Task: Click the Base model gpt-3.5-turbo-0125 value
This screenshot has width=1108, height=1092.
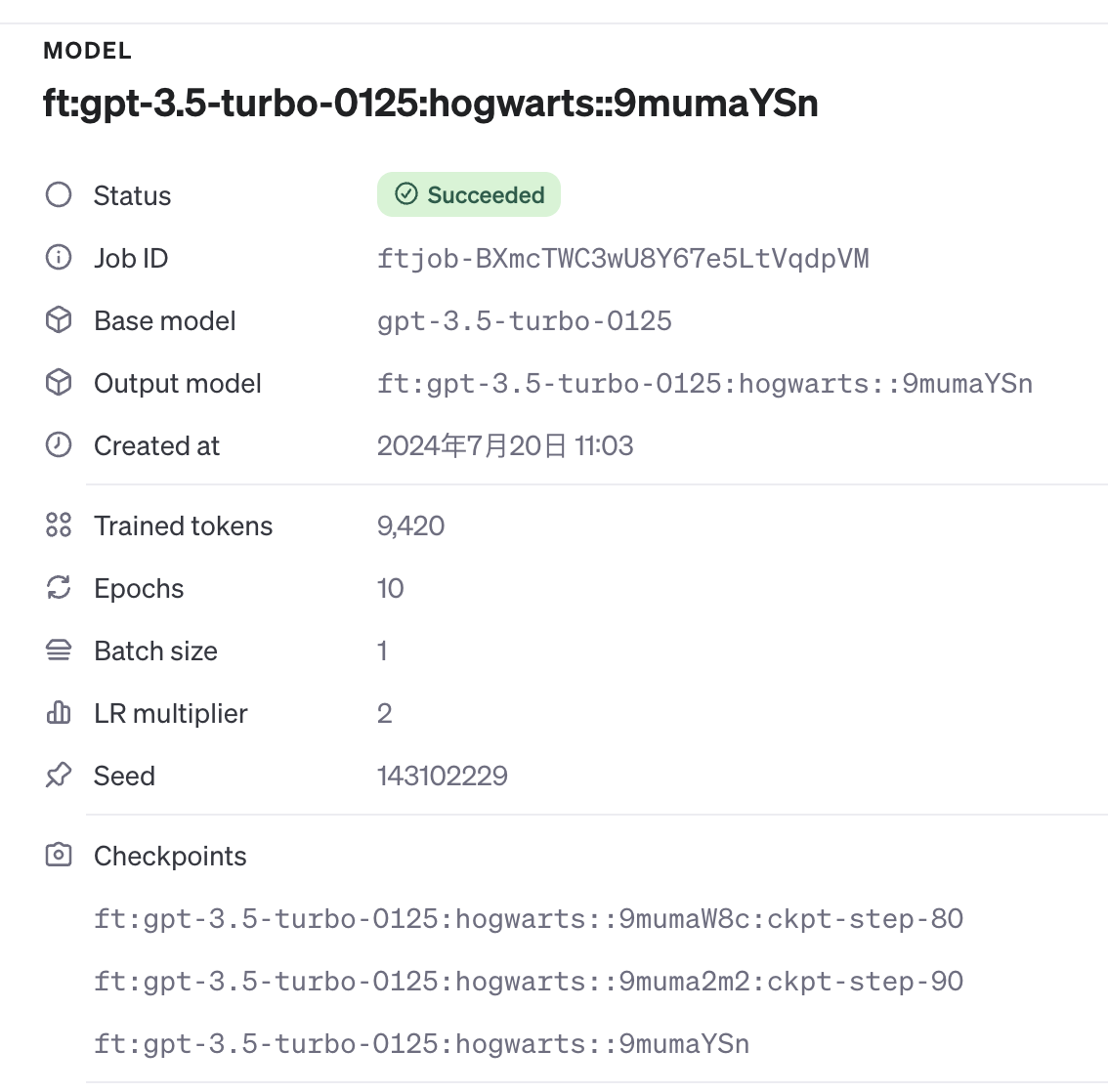Action: click(x=524, y=321)
